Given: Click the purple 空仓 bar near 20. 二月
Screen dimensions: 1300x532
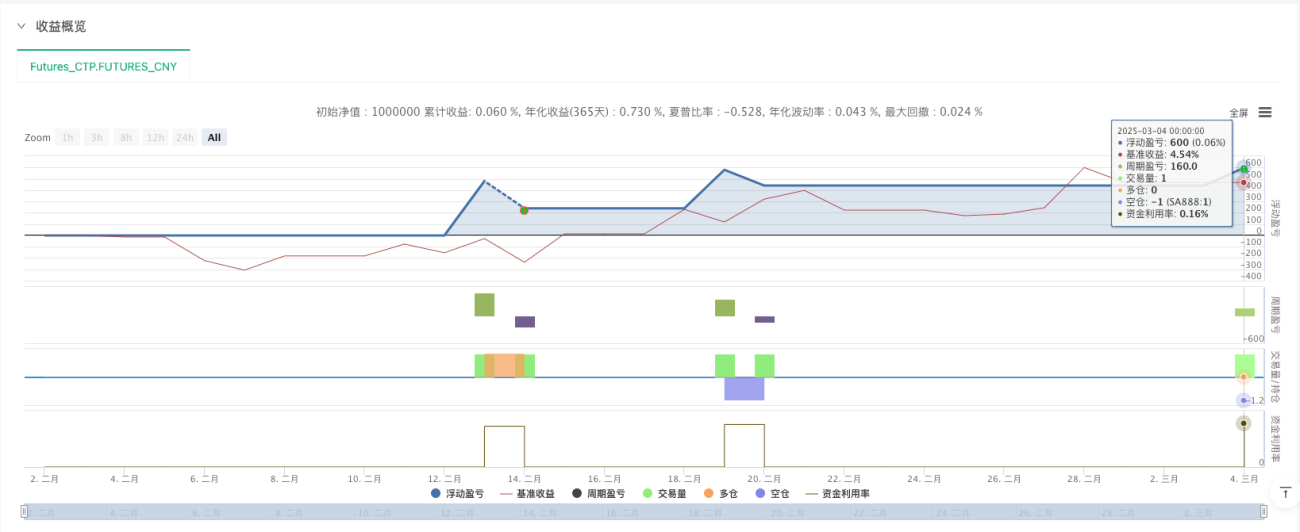Looking at the screenshot, I should 744,388.
